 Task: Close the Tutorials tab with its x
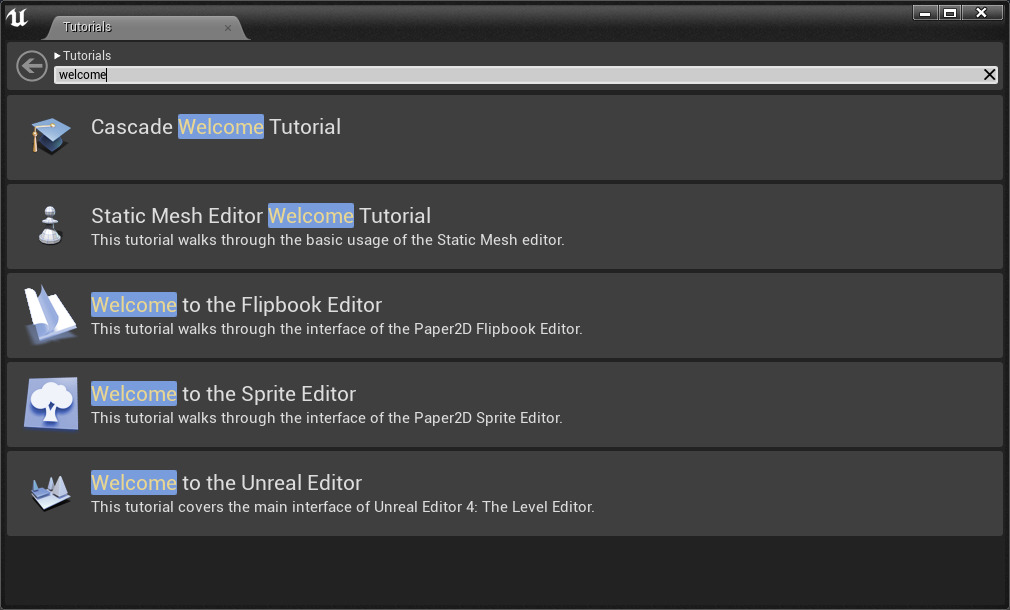[x=229, y=28]
